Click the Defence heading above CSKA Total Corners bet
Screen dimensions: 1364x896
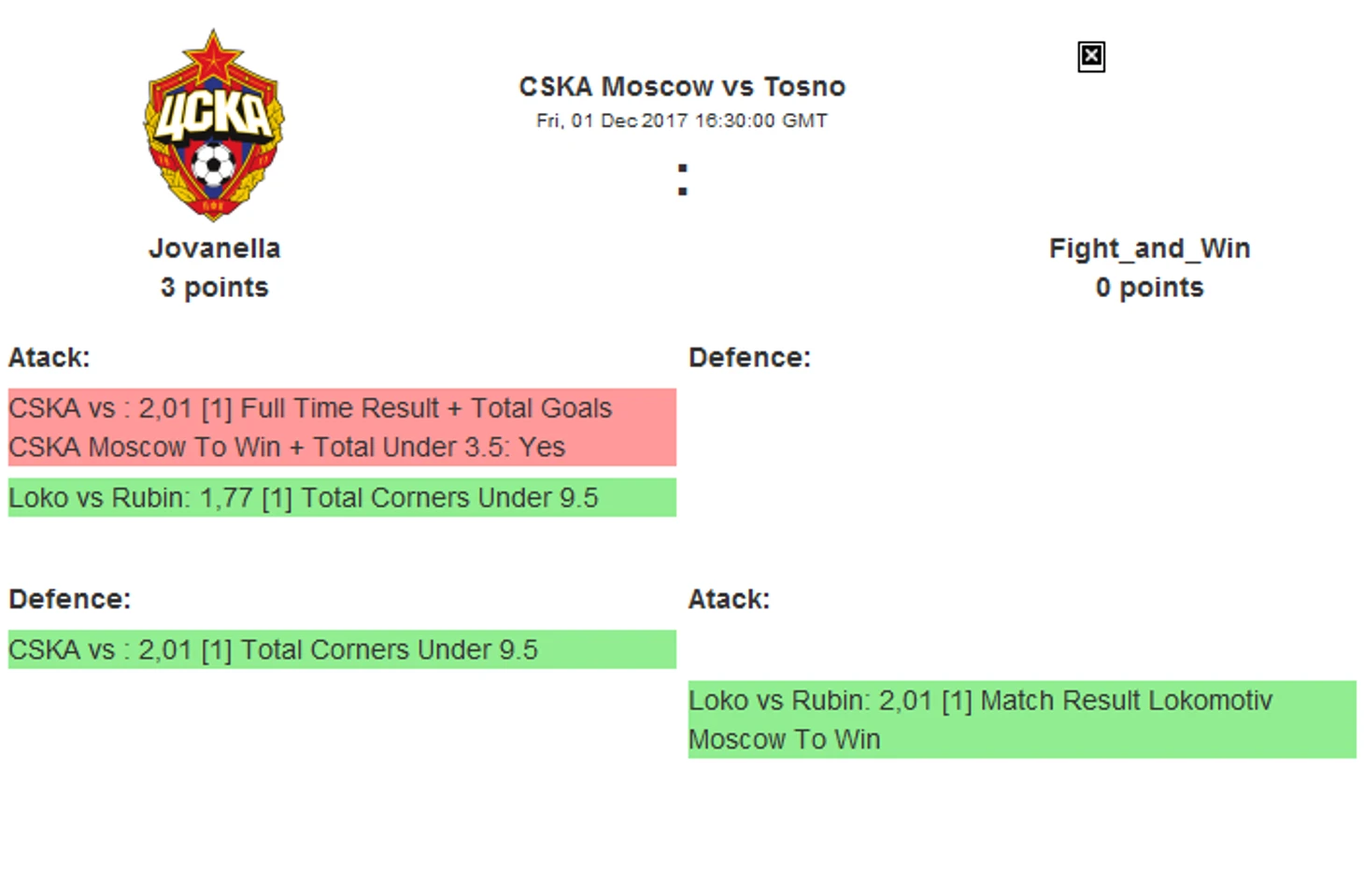tap(70, 599)
